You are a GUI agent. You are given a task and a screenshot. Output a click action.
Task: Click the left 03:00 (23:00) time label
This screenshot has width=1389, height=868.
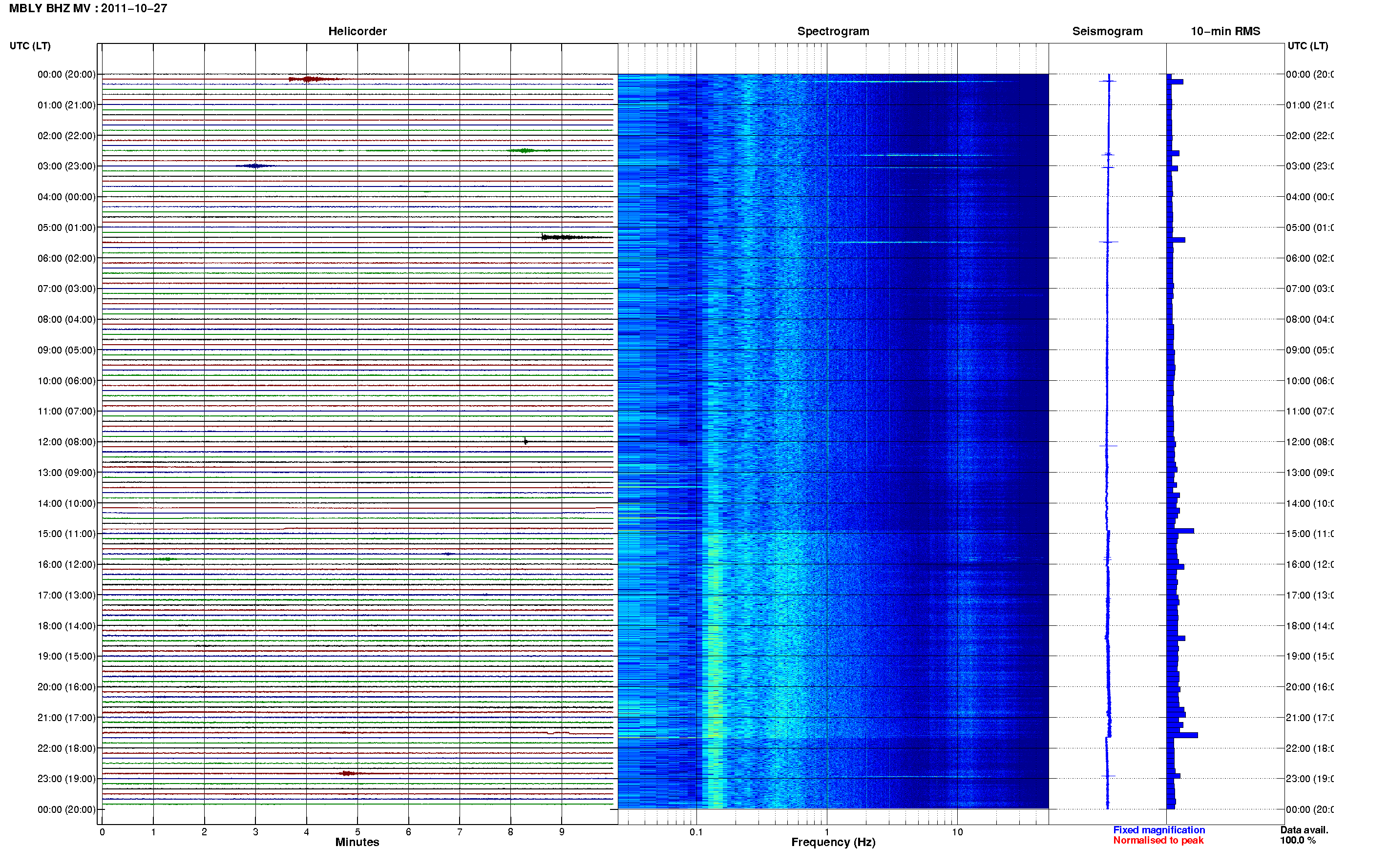coord(66,166)
